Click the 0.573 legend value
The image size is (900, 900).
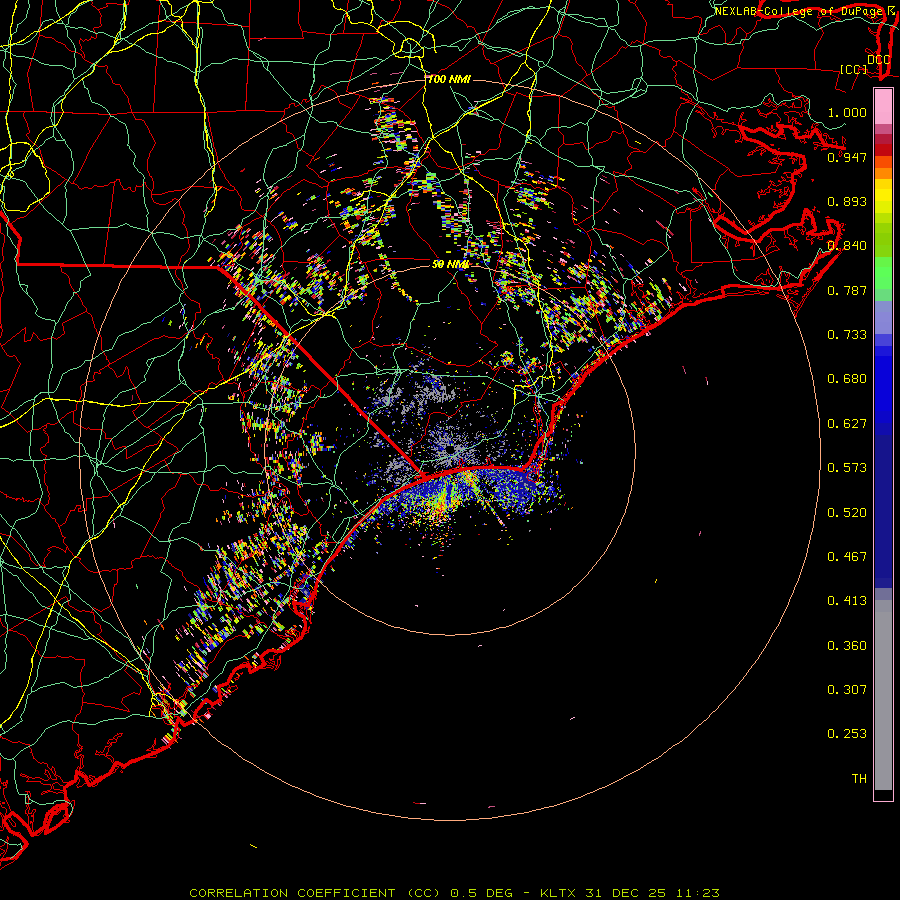pos(847,468)
